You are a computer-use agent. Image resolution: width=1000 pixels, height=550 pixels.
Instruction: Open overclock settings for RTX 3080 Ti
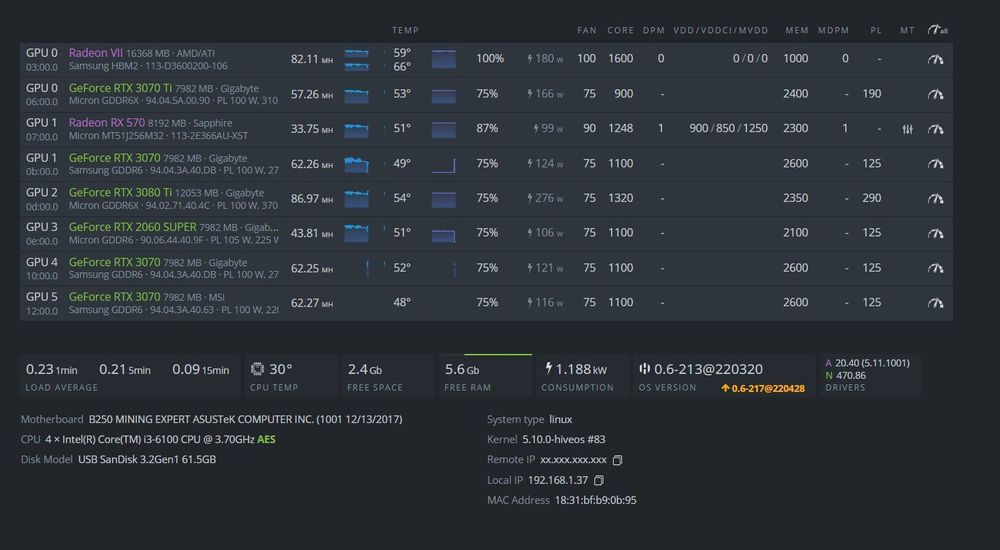point(935,198)
